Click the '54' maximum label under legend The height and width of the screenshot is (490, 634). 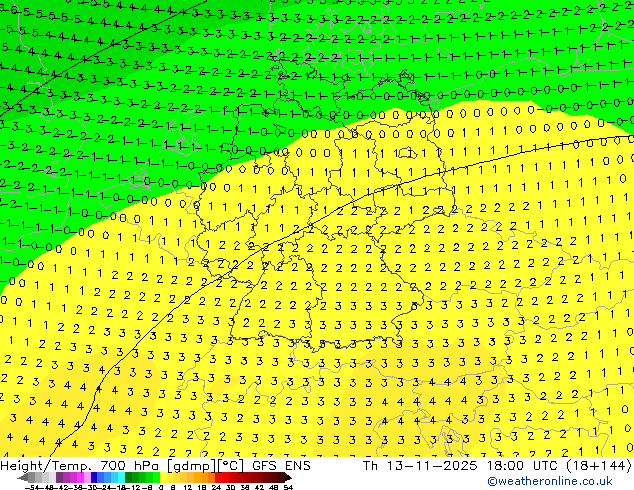coord(288,488)
